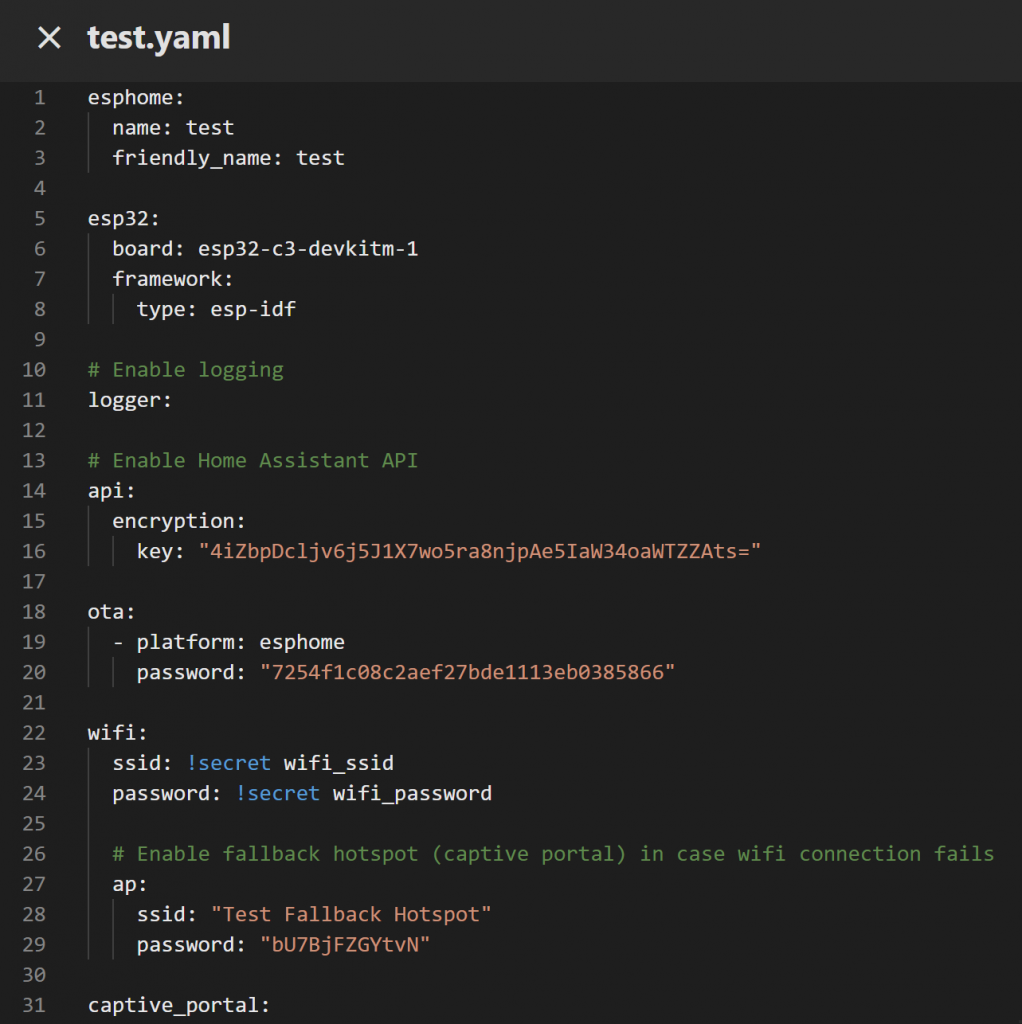This screenshot has height=1024, width=1022.
Task: Click the API encryption key string
Action: (480, 551)
